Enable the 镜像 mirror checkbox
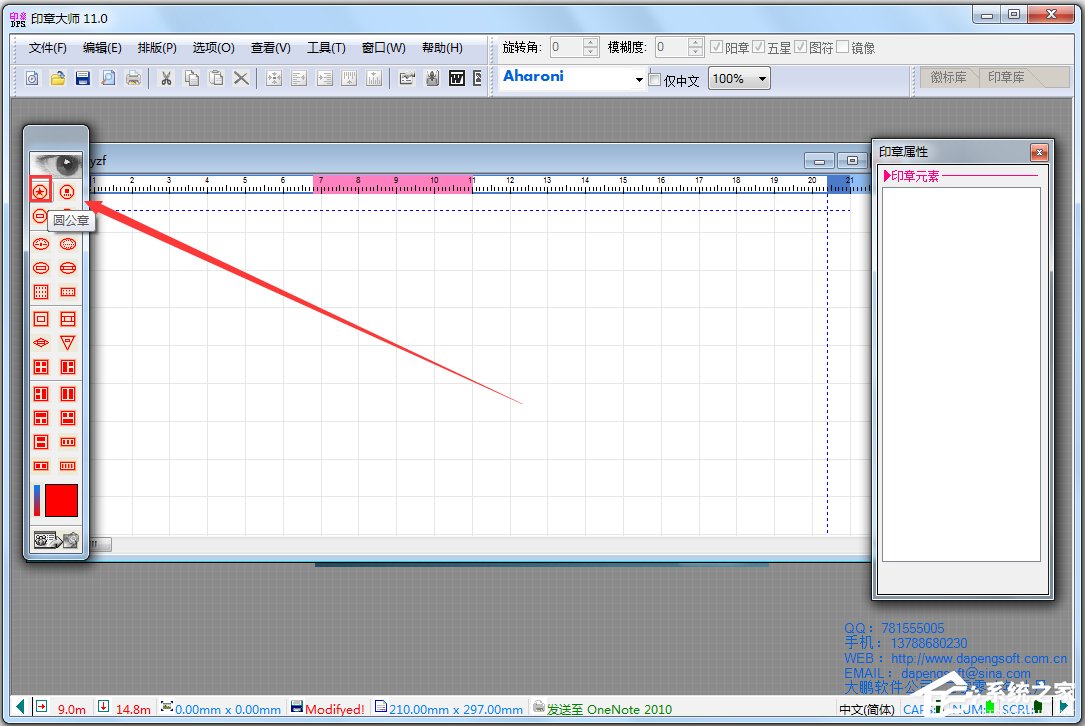The width and height of the screenshot is (1085, 726). [x=842, y=47]
